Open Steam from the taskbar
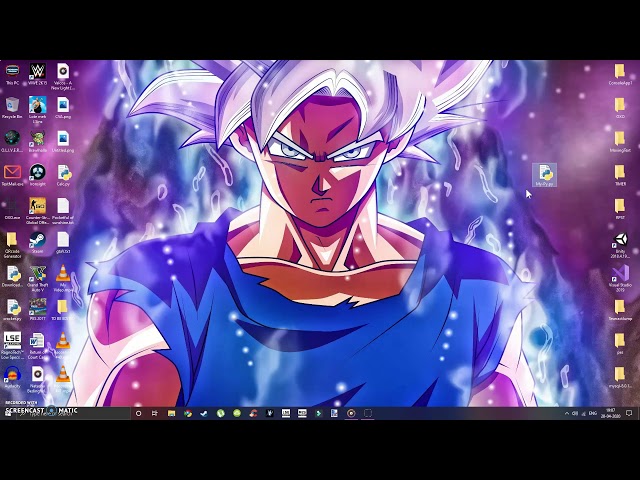 pyautogui.click(x=204, y=413)
